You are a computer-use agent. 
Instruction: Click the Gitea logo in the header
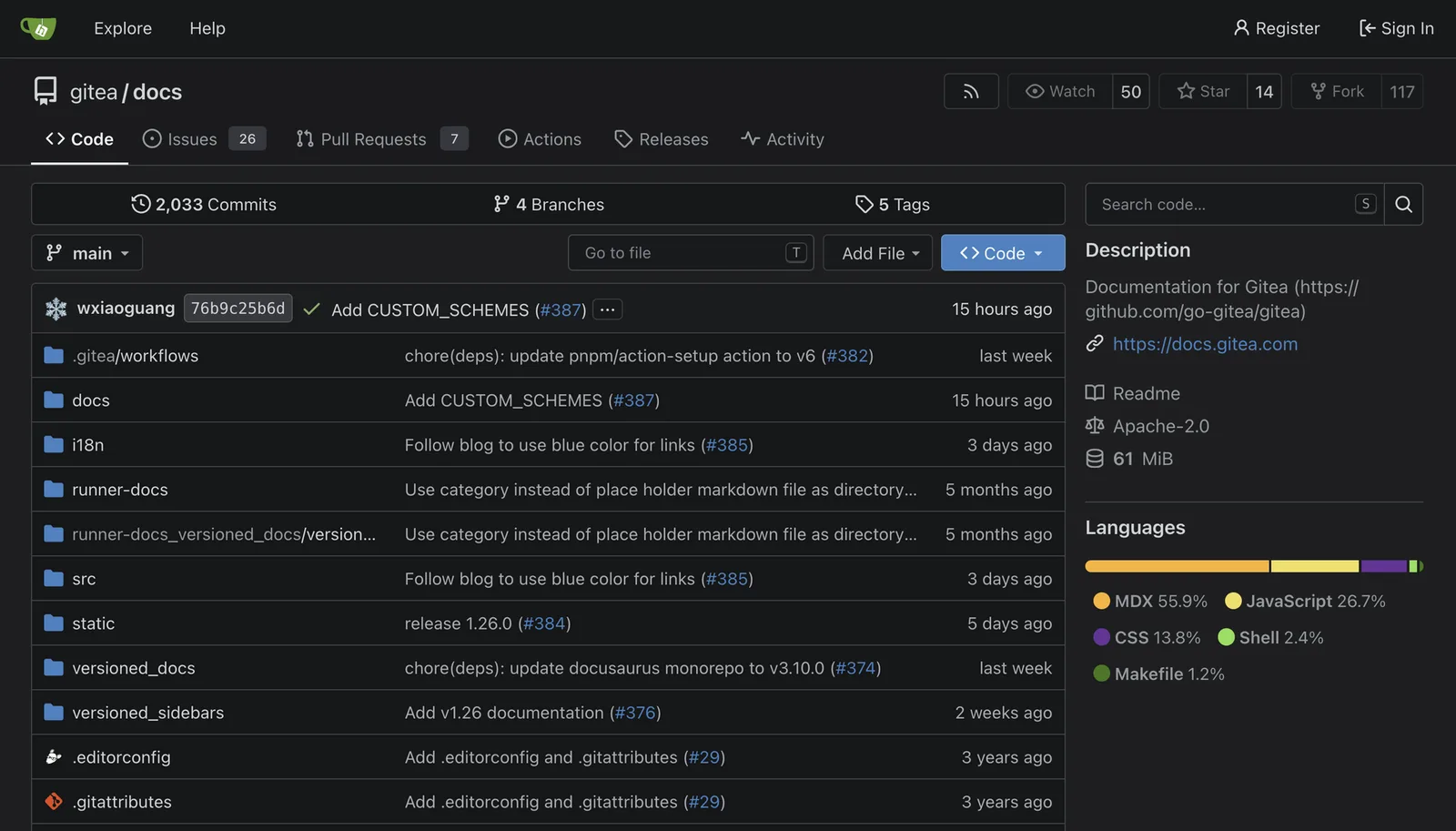pyautogui.click(x=38, y=28)
